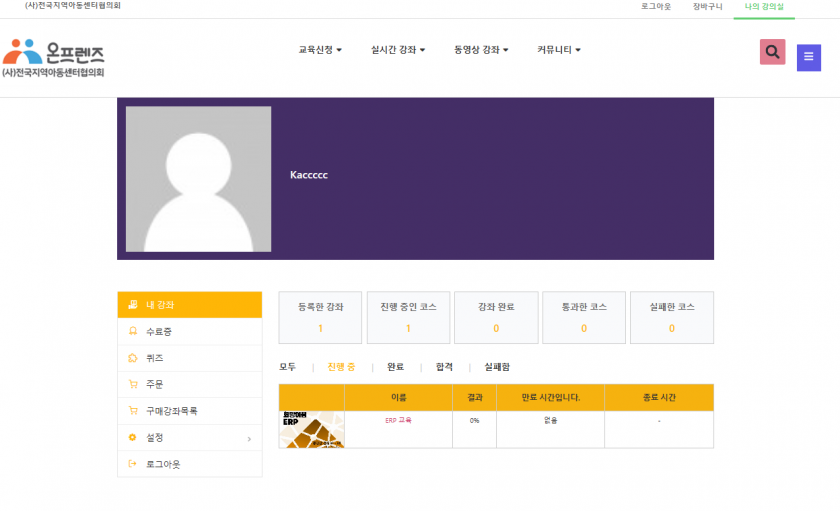Switch to the 실패함 filter tab
The width and height of the screenshot is (840, 511).
(497, 367)
